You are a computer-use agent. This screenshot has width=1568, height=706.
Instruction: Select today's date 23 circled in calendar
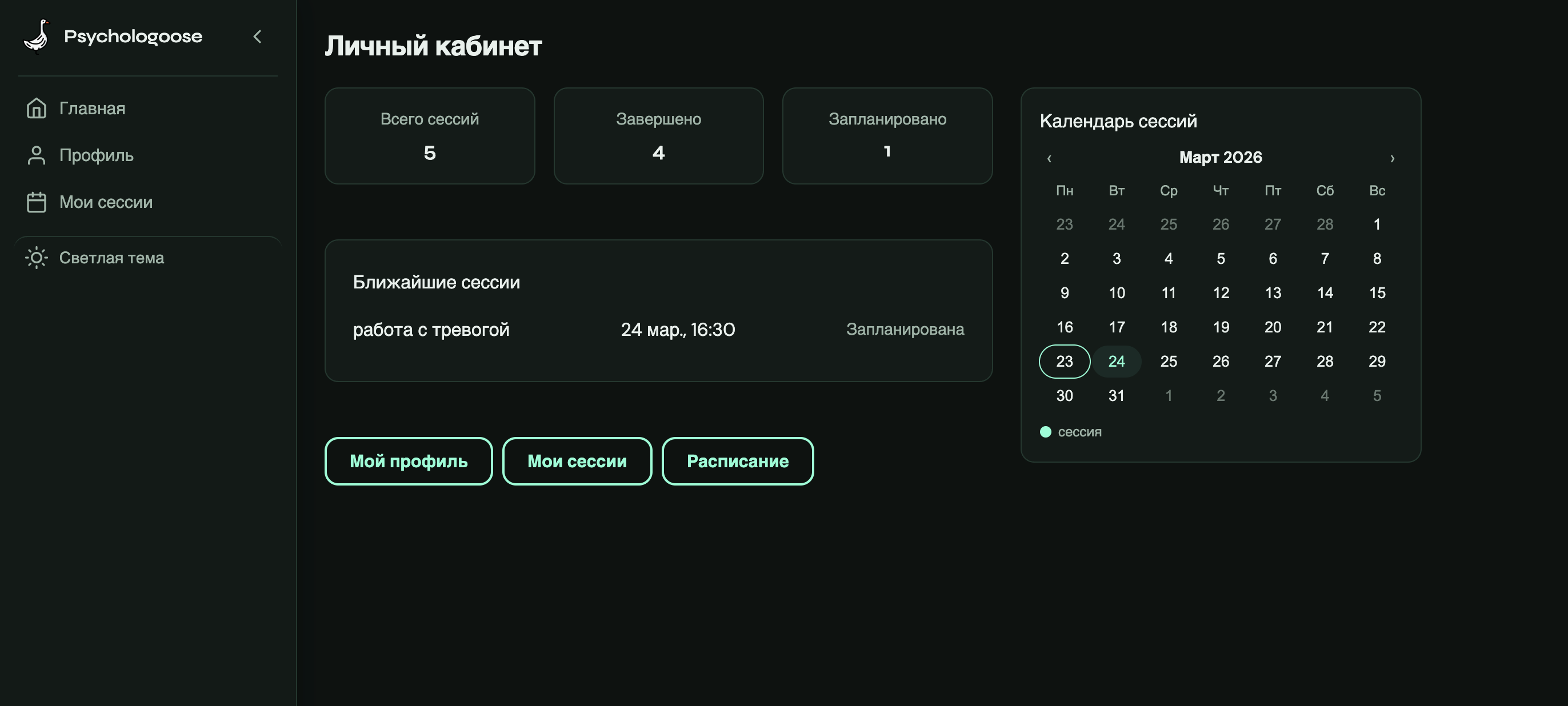(x=1065, y=362)
